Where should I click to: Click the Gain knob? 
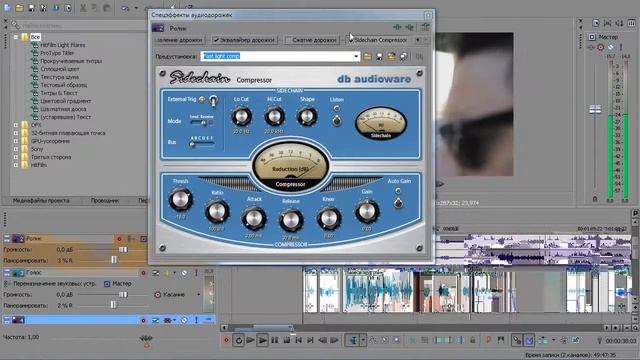(x=367, y=211)
